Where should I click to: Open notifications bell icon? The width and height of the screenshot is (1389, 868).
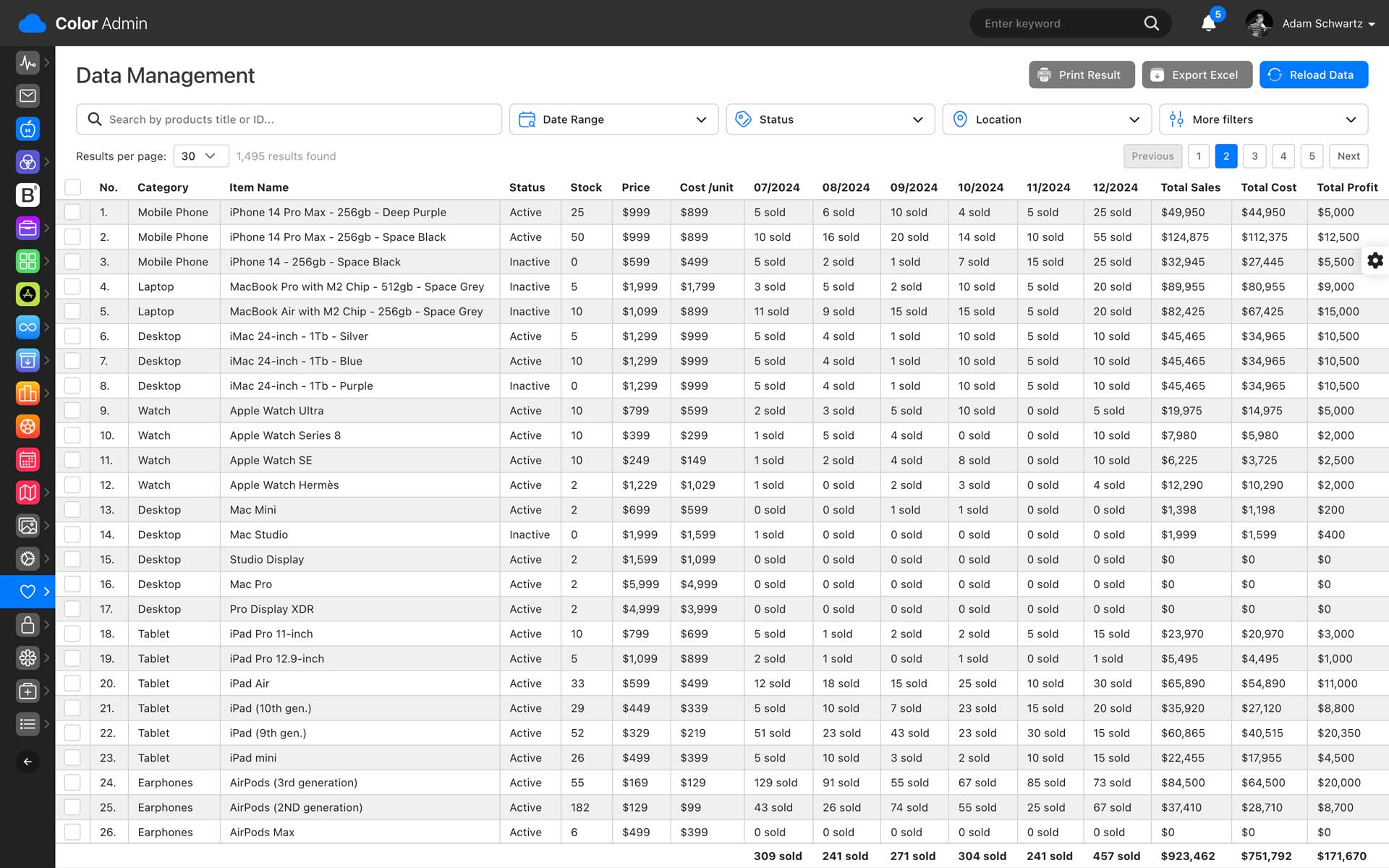coord(1208,23)
